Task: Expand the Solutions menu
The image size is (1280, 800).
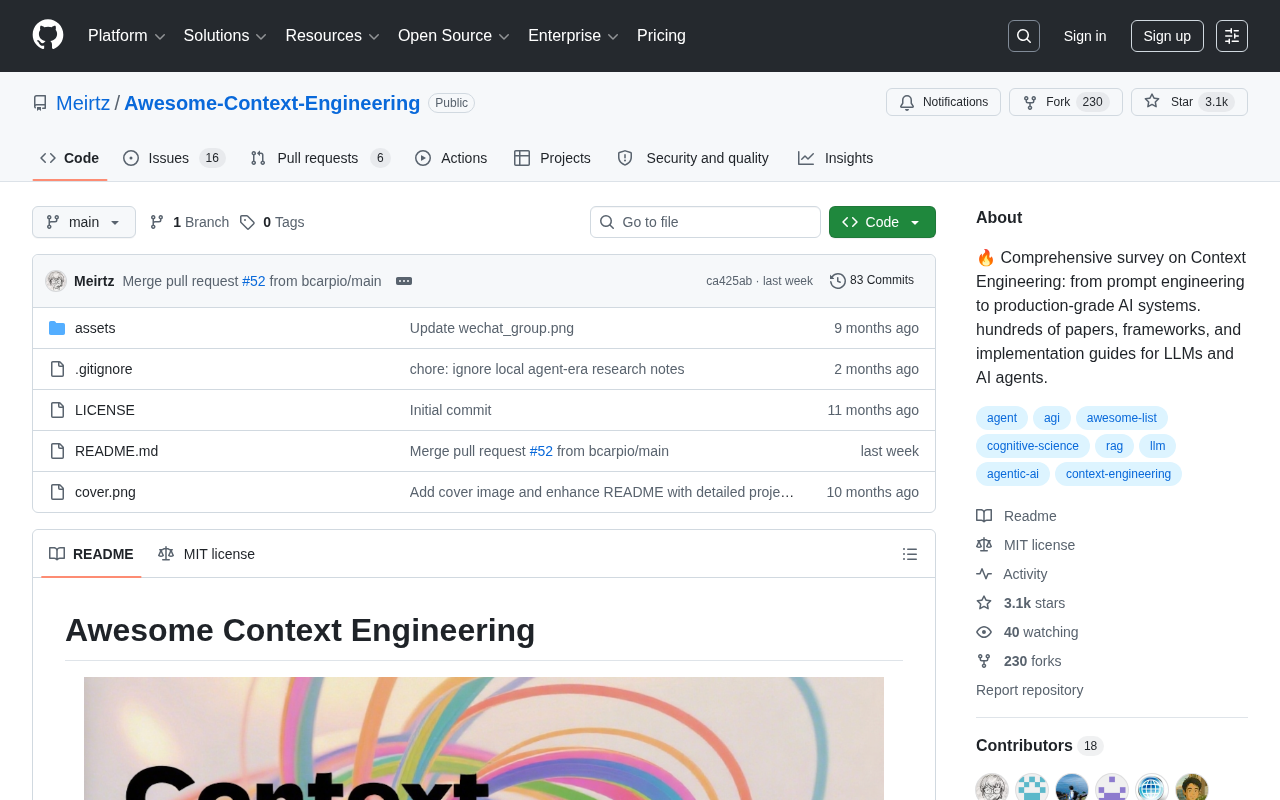Action: pos(225,36)
